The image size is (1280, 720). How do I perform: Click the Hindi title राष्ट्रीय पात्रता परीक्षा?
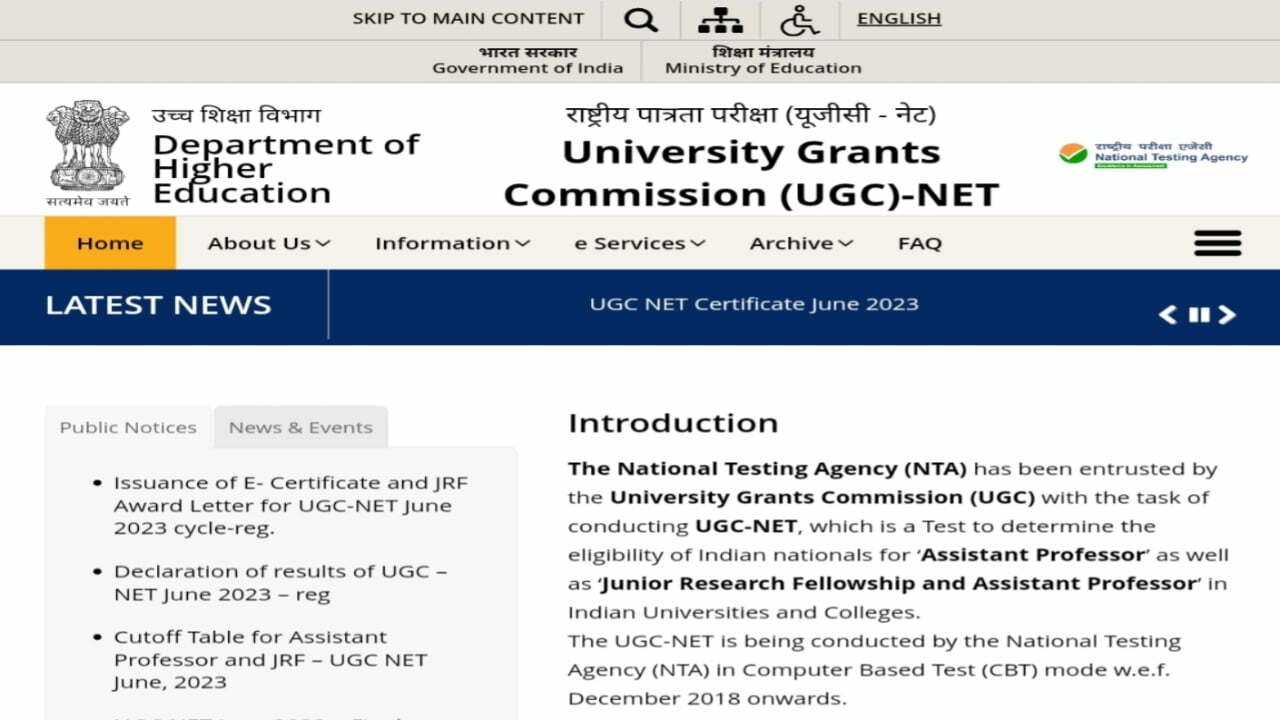pyautogui.click(x=751, y=114)
